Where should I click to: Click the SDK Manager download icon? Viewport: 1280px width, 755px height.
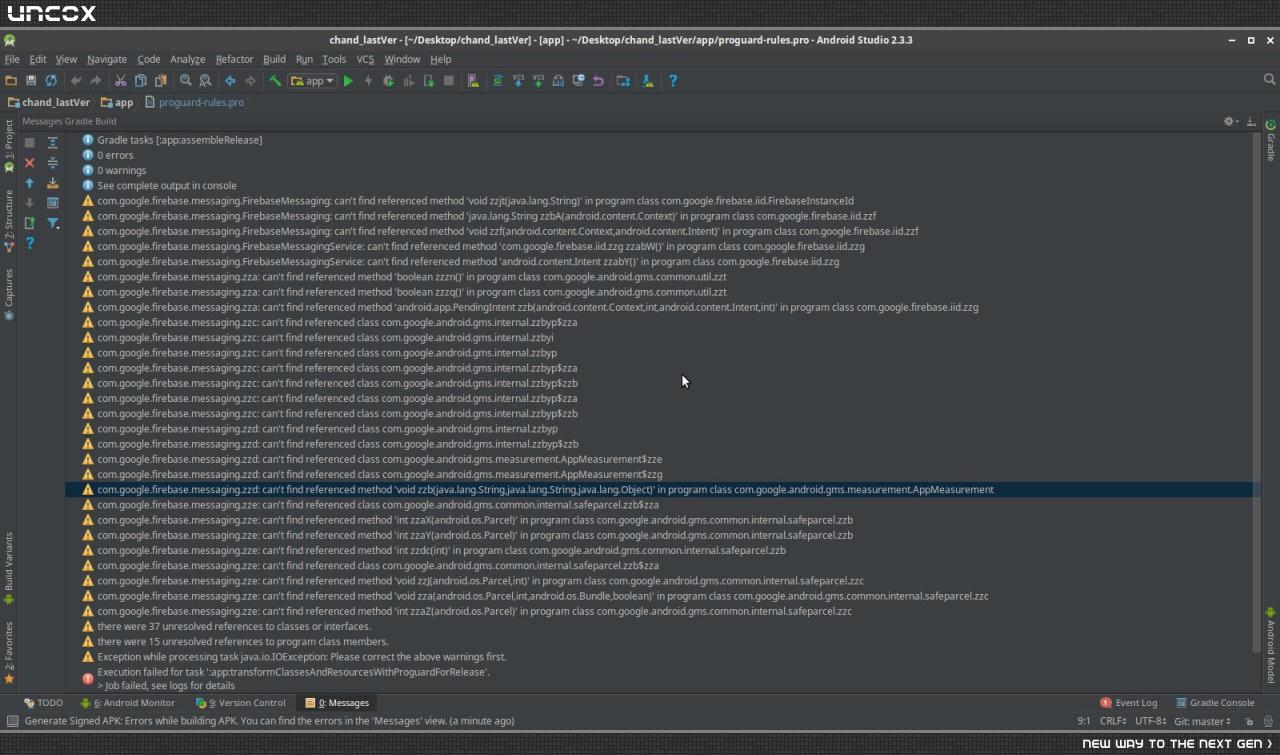[647, 81]
